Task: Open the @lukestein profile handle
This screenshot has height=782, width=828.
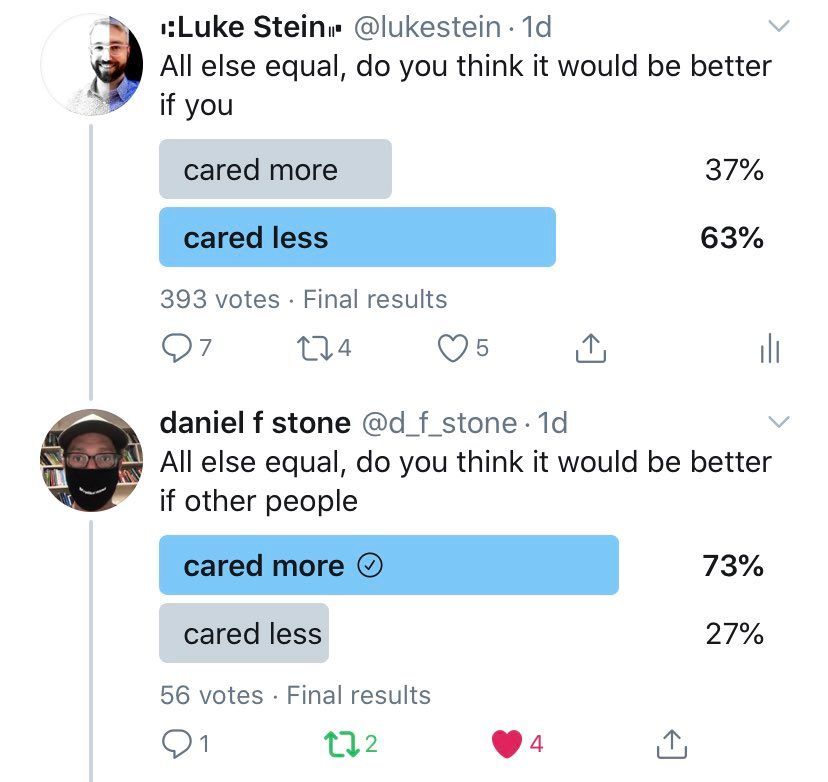Action: [428, 29]
